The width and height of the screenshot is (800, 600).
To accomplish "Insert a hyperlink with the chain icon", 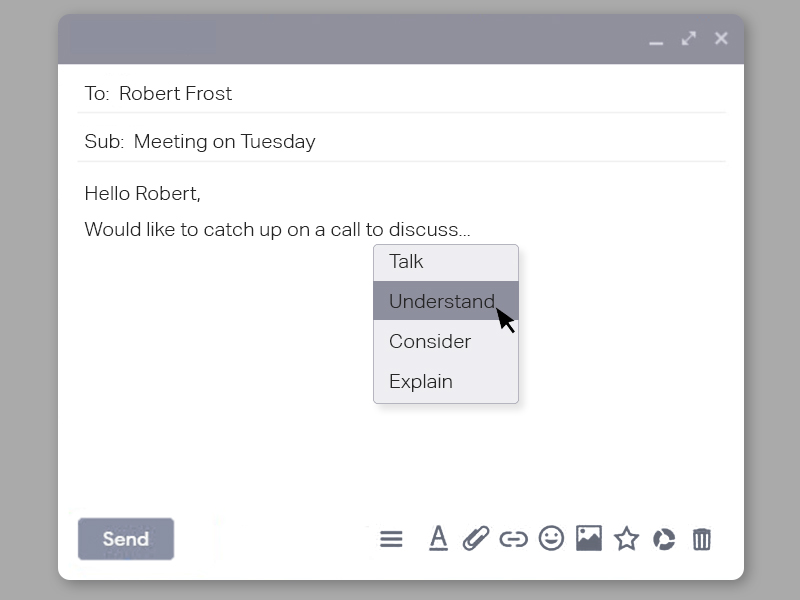I will coord(513,539).
